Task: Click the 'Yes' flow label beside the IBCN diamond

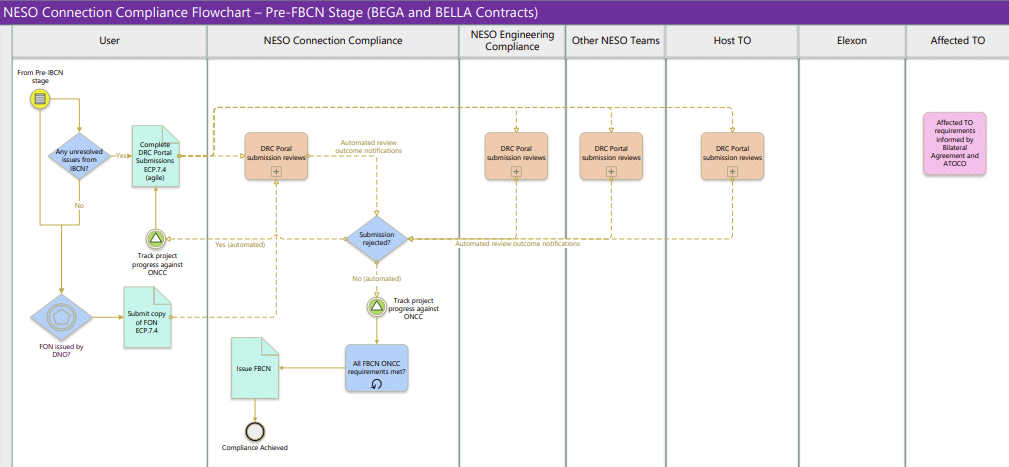Action: pyautogui.click(x=121, y=156)
